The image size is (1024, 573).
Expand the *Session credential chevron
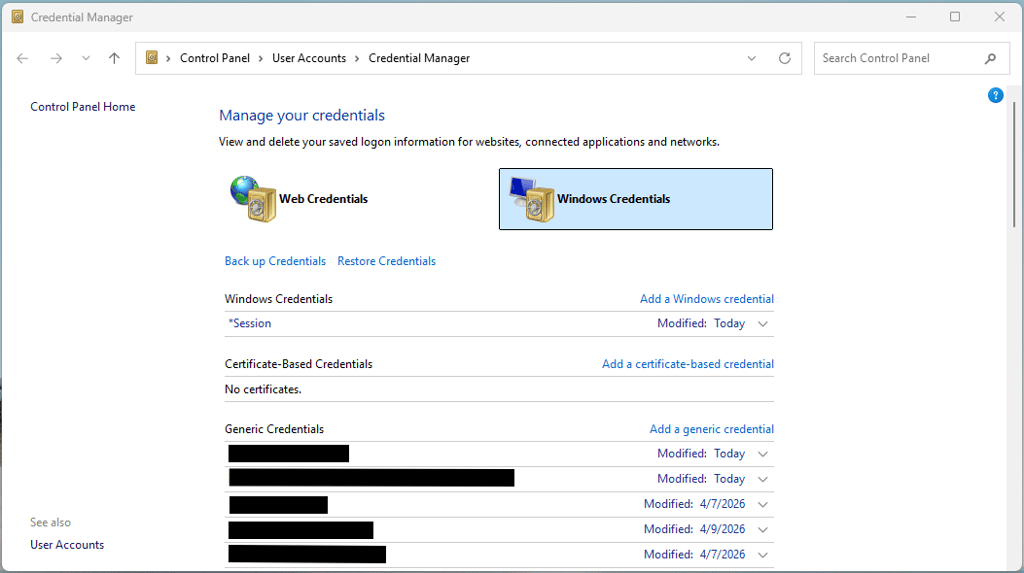pyautogui.click(x=763, y=323)
